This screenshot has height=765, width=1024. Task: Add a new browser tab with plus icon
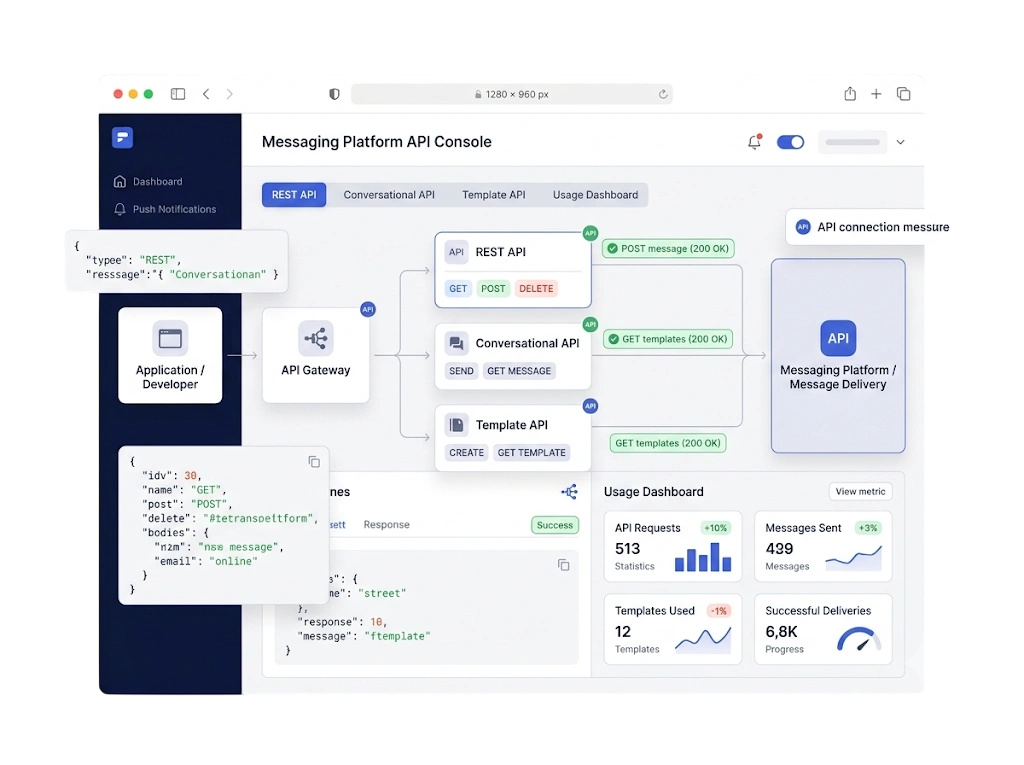(x=876, y=94)
